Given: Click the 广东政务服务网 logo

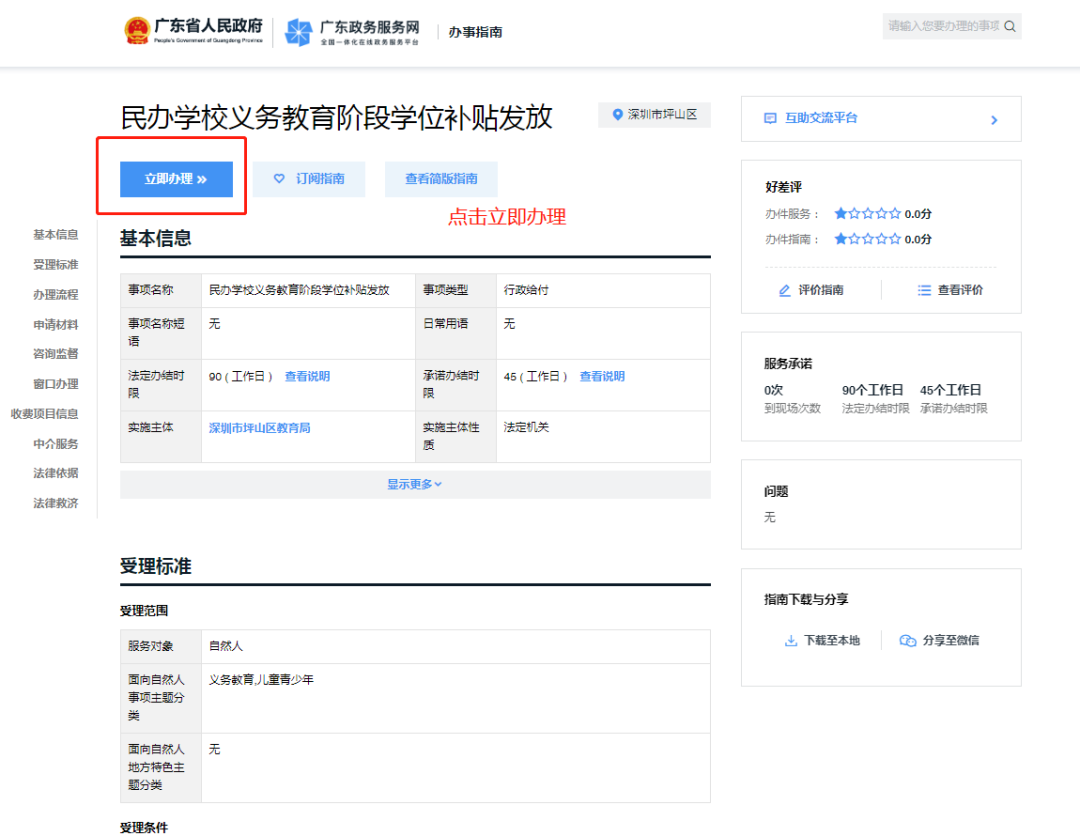Looking at the screenshot, I should [352, 31].
